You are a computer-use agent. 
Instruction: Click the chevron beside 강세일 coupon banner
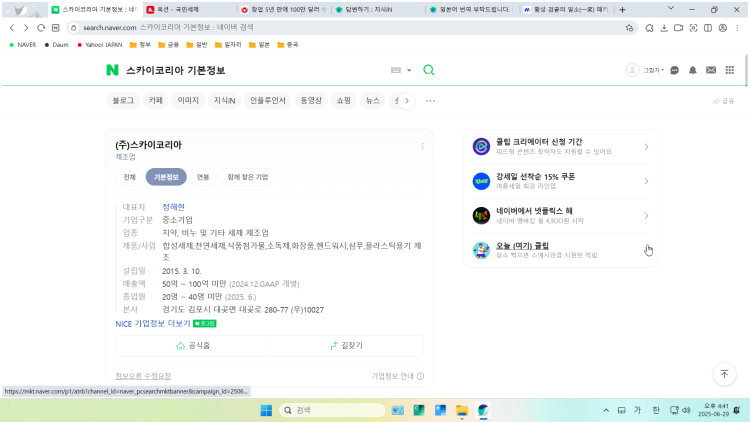[x=646, y=181]
